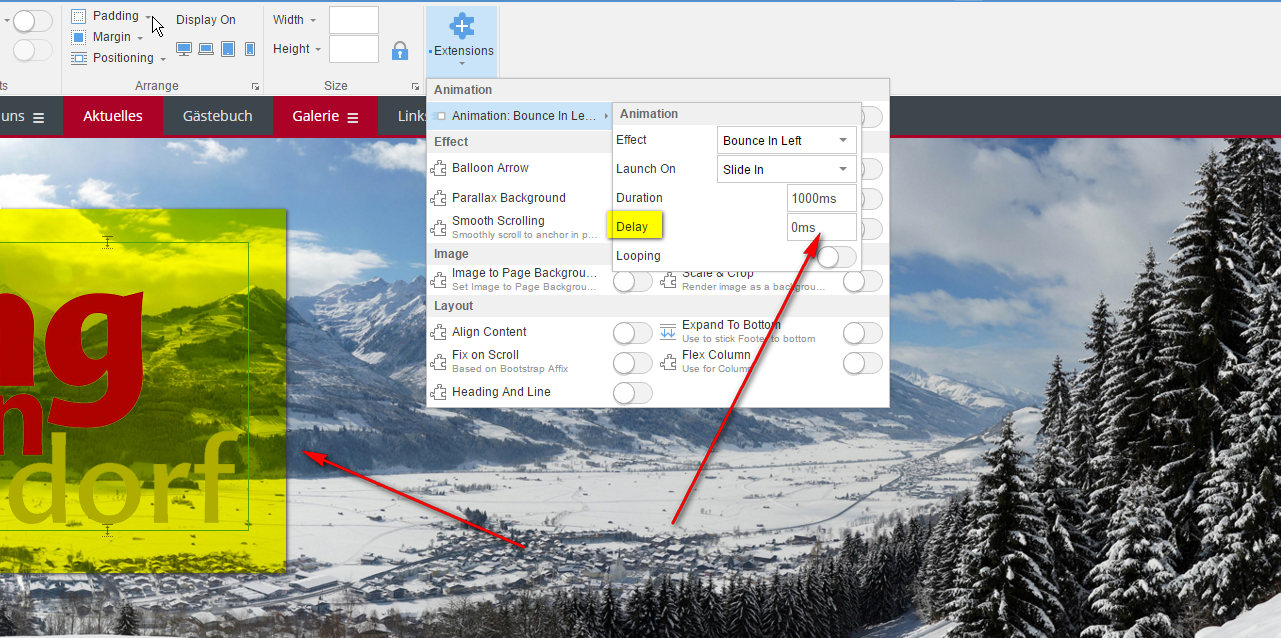The width and height of the screenshot is (1281, 638).
Task: Open the Aktuelles navigation menu item
Action: (113, 117)
